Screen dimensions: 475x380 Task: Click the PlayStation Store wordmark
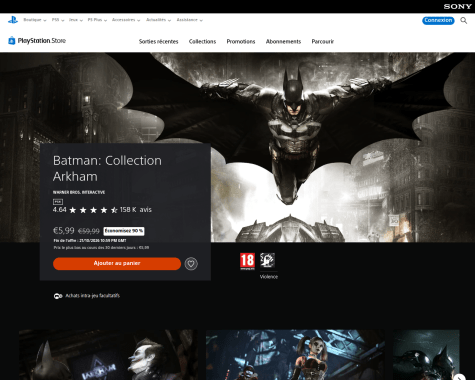pyautogui.click(x=42, y=41)
